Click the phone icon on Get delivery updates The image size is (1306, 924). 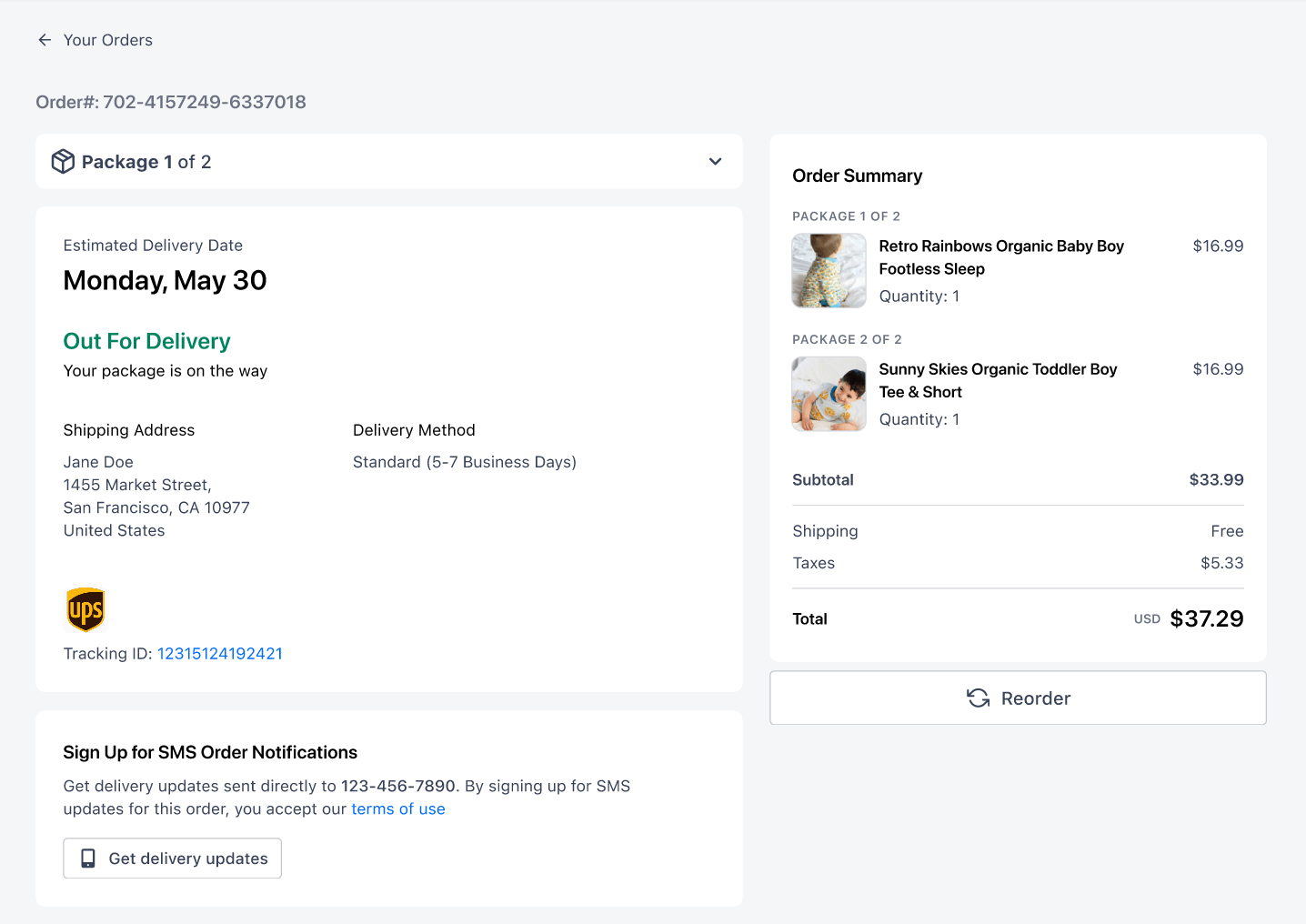point(87,858)
